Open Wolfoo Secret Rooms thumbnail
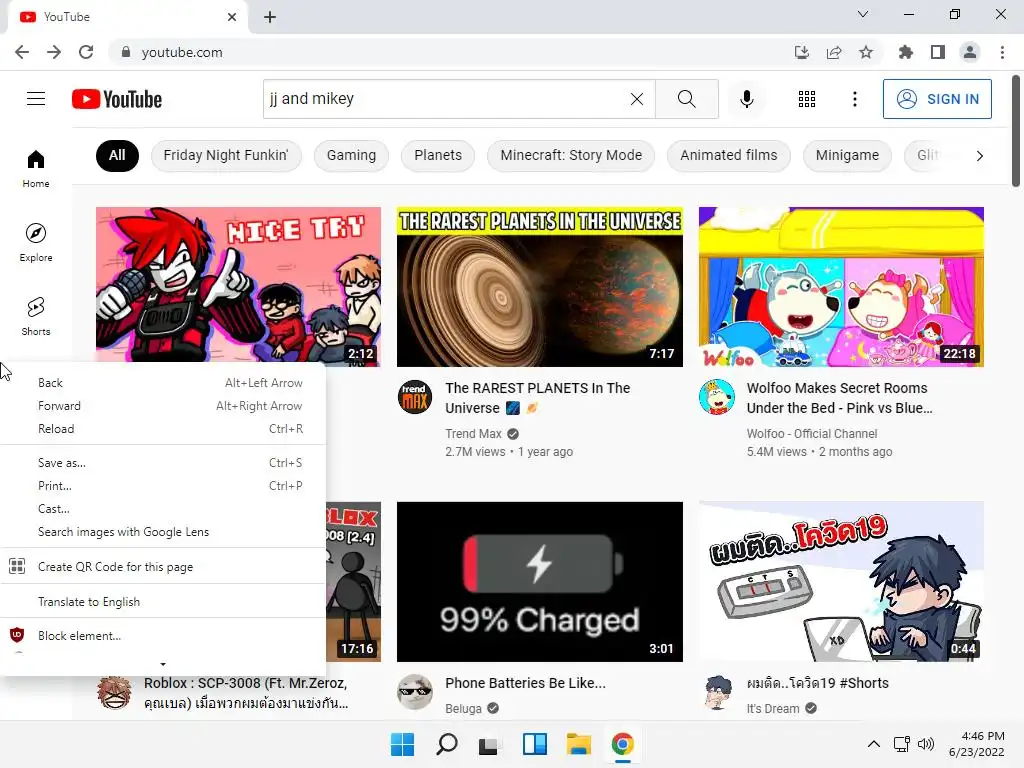 [x=841, y=287]
